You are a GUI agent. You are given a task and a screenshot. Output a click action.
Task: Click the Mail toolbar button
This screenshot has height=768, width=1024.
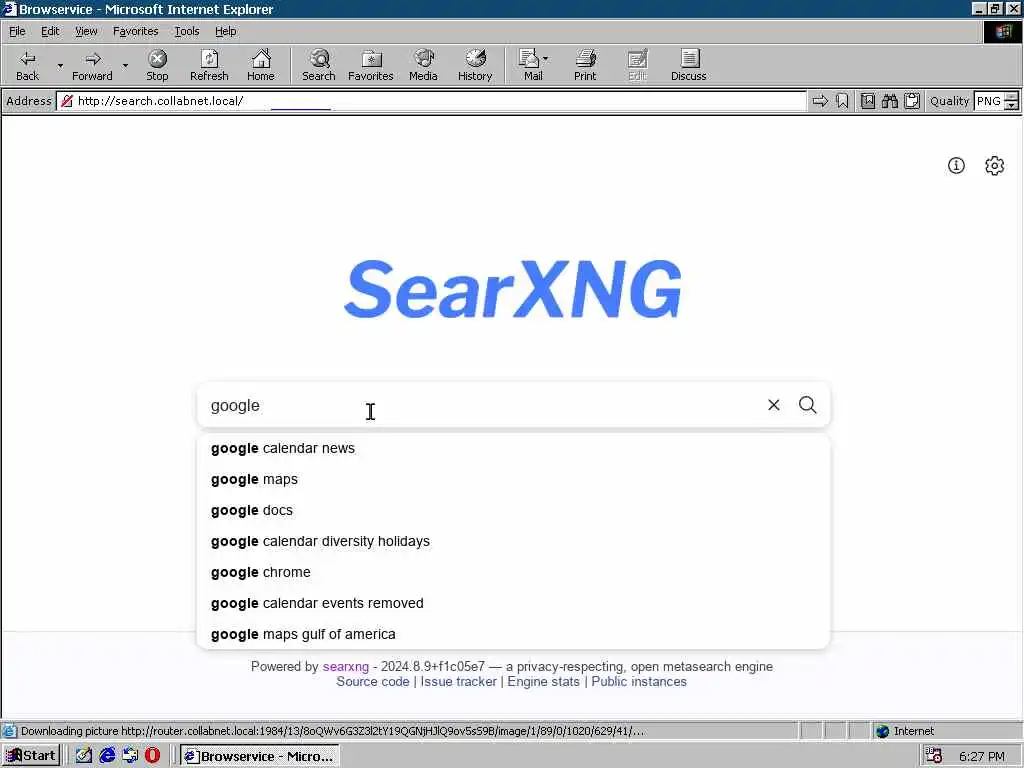click(x=530, y=66)
